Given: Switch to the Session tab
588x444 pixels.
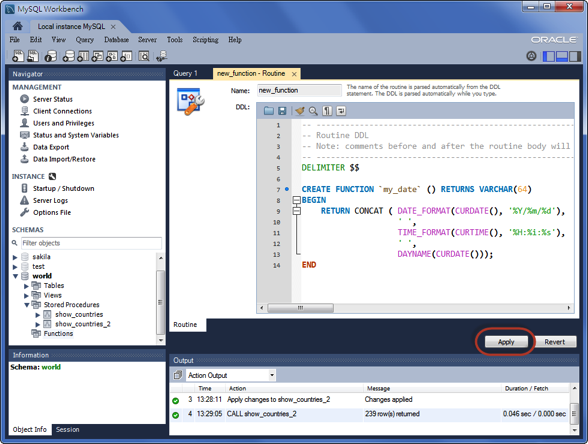Looking at the screenshot, I should 68,429.
